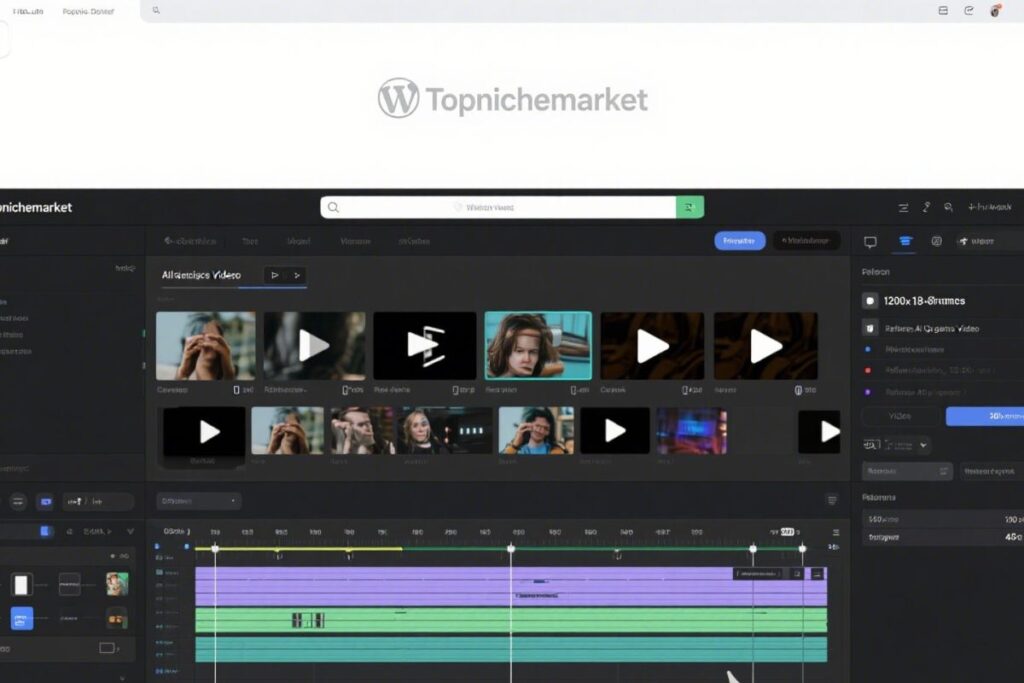1024x683 pixels.
Task: Click the playhead handle in the middle of the timeline
Action: point(511,548)
